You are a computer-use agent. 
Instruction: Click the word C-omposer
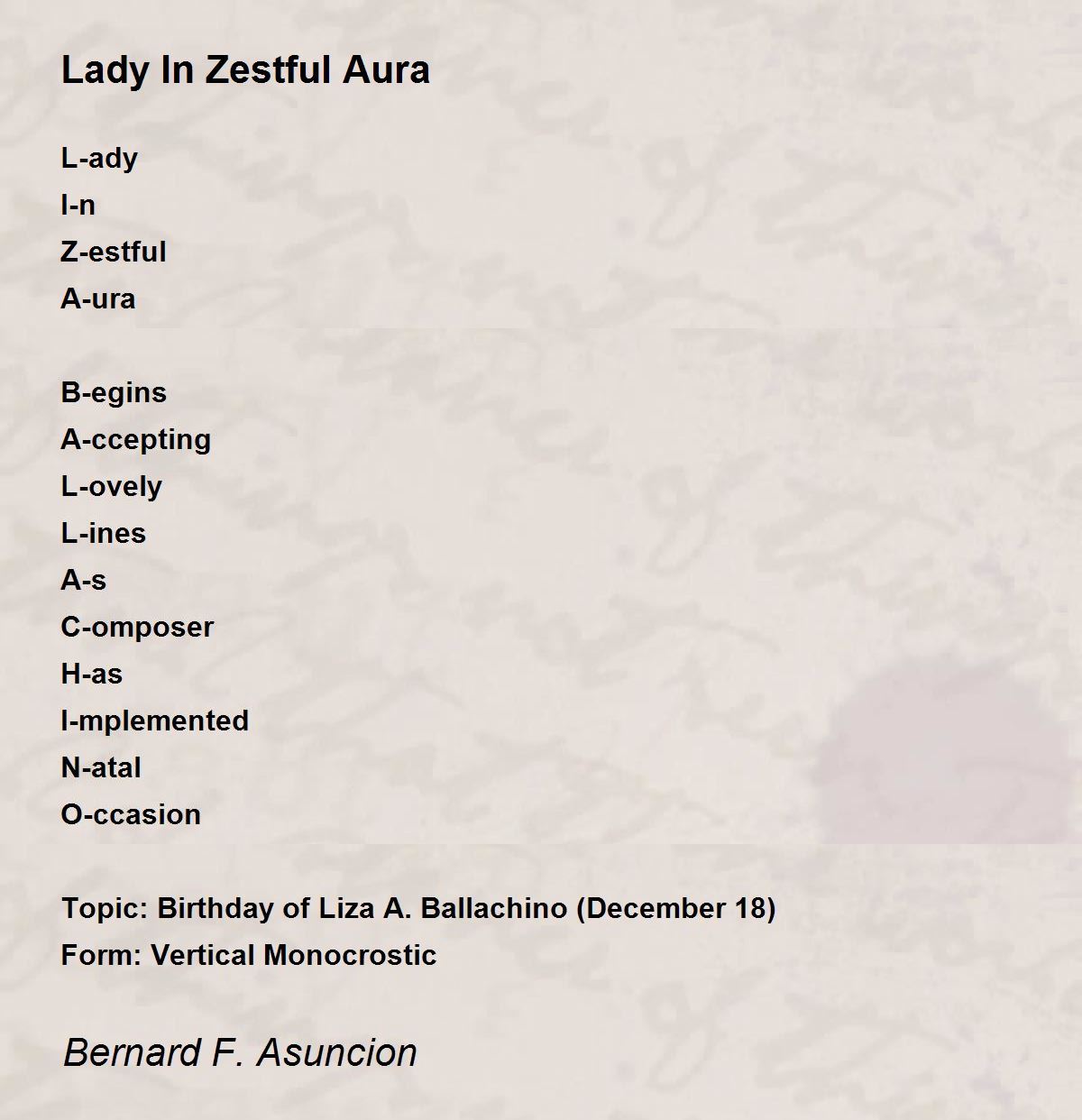pyautogui.click(x=137, y=628)
